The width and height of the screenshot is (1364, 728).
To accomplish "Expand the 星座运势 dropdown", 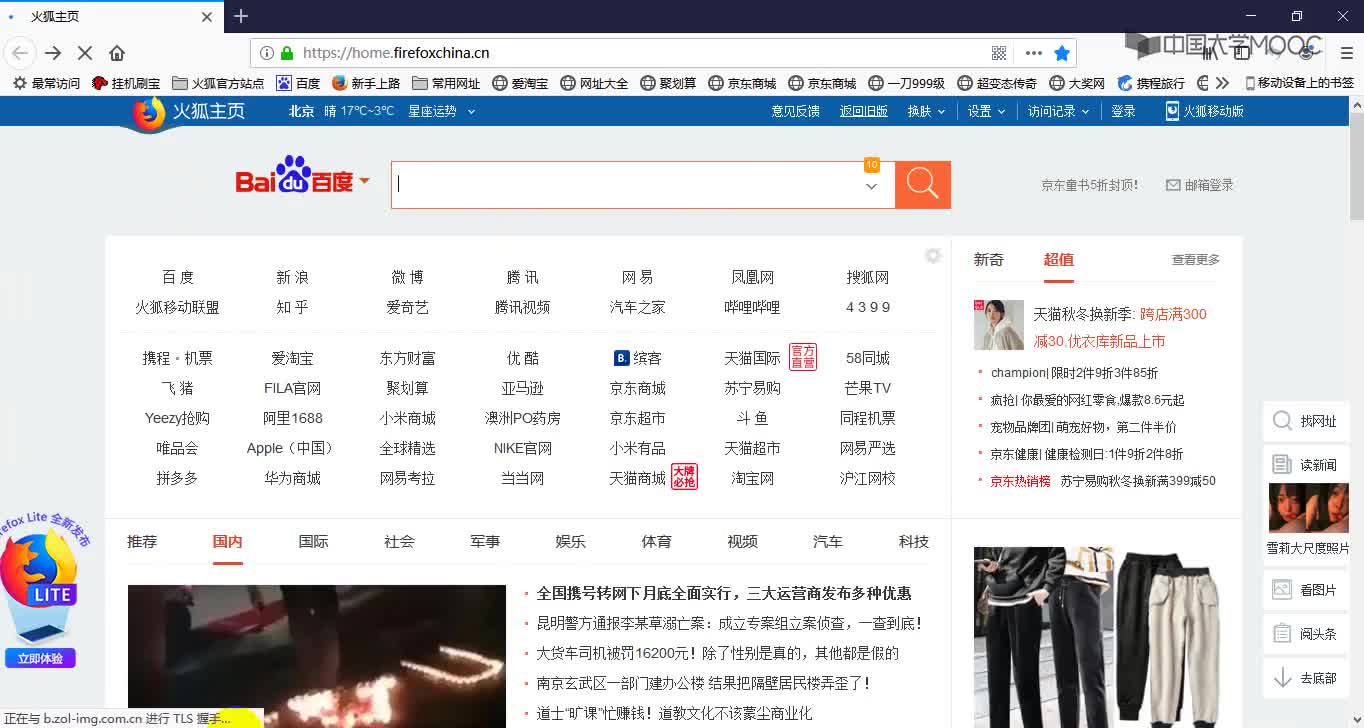I will (441, 111).
